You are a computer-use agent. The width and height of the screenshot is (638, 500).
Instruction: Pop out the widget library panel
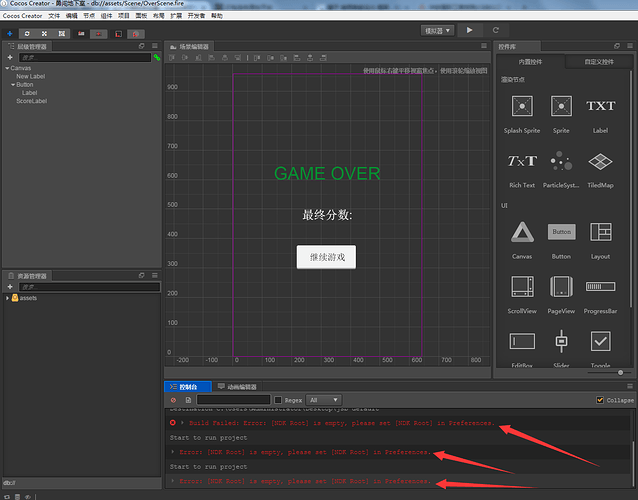tap(617, 46)
